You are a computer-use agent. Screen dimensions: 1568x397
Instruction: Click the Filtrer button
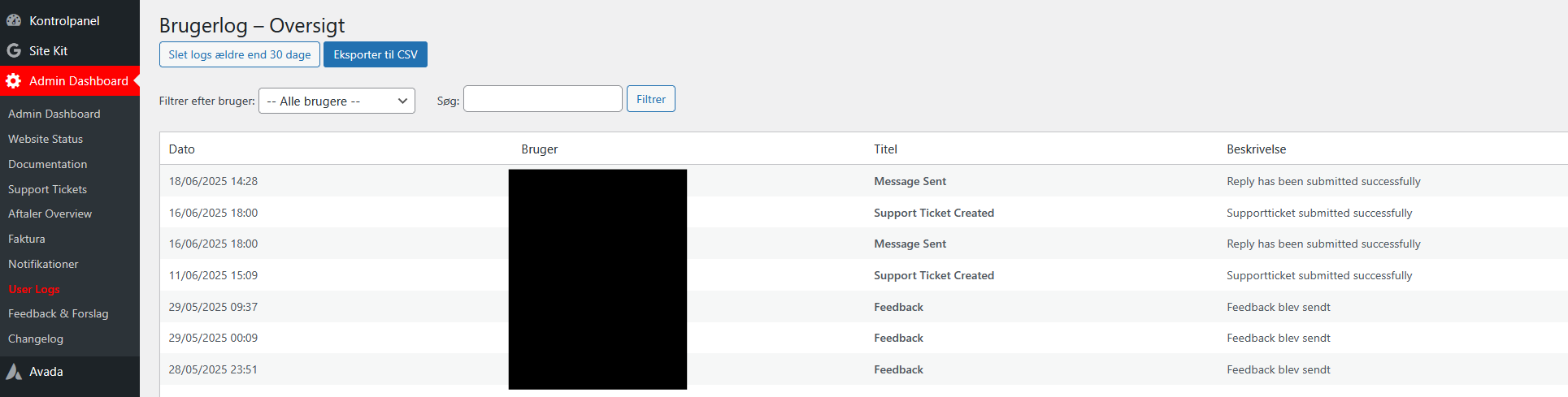pos(651,99)
